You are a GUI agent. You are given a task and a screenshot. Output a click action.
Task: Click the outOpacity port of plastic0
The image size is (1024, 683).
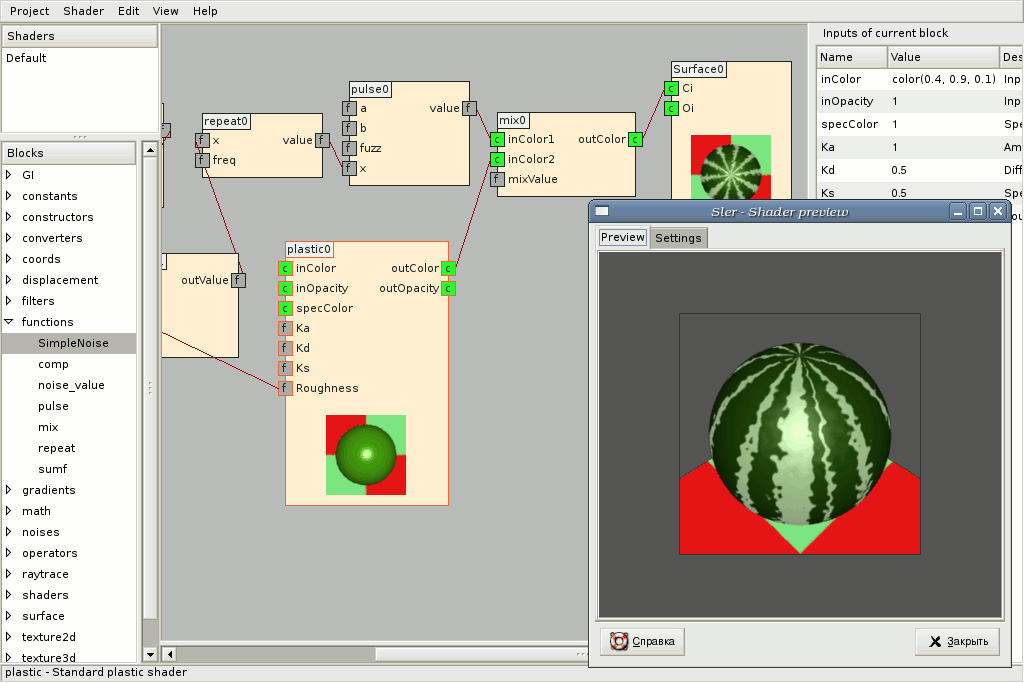coord(448,288)
